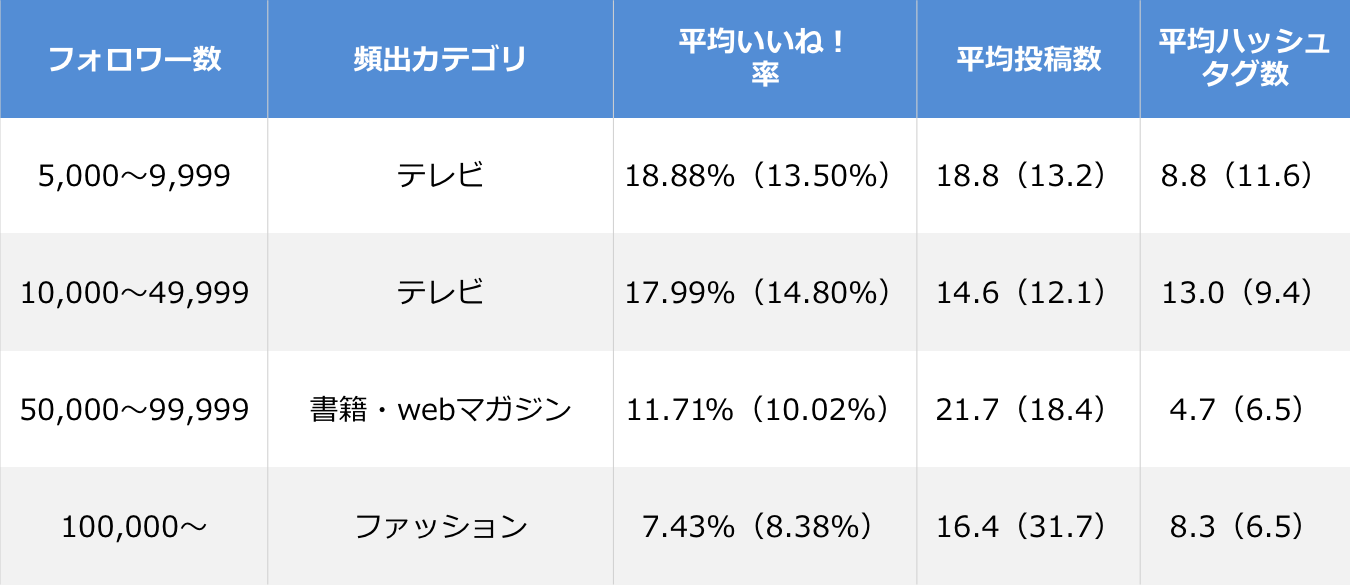1350x585 pixels.
Task: Select the 頻出カテゴリ header cell
Action: pos(440,59)
